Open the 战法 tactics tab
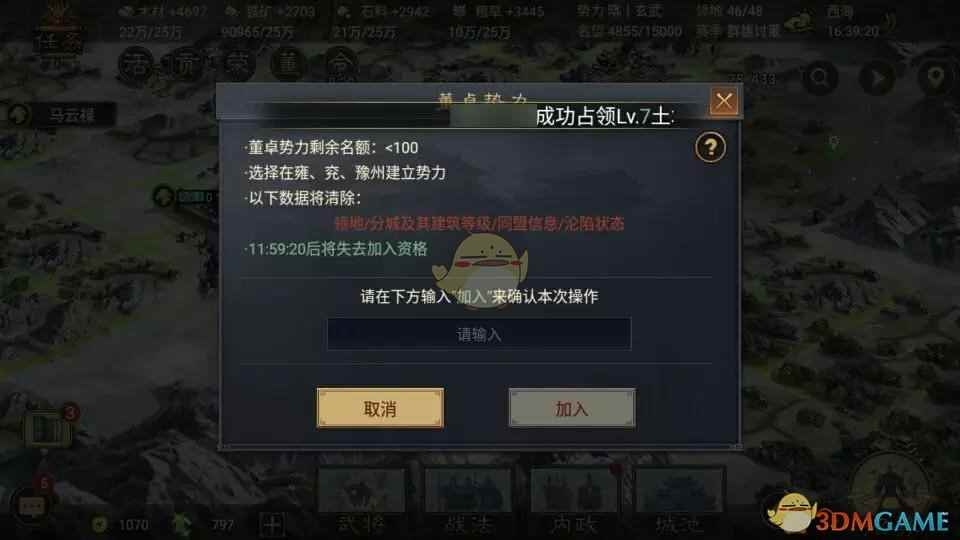Screen dimensions: 960x540 coord(468,501)
